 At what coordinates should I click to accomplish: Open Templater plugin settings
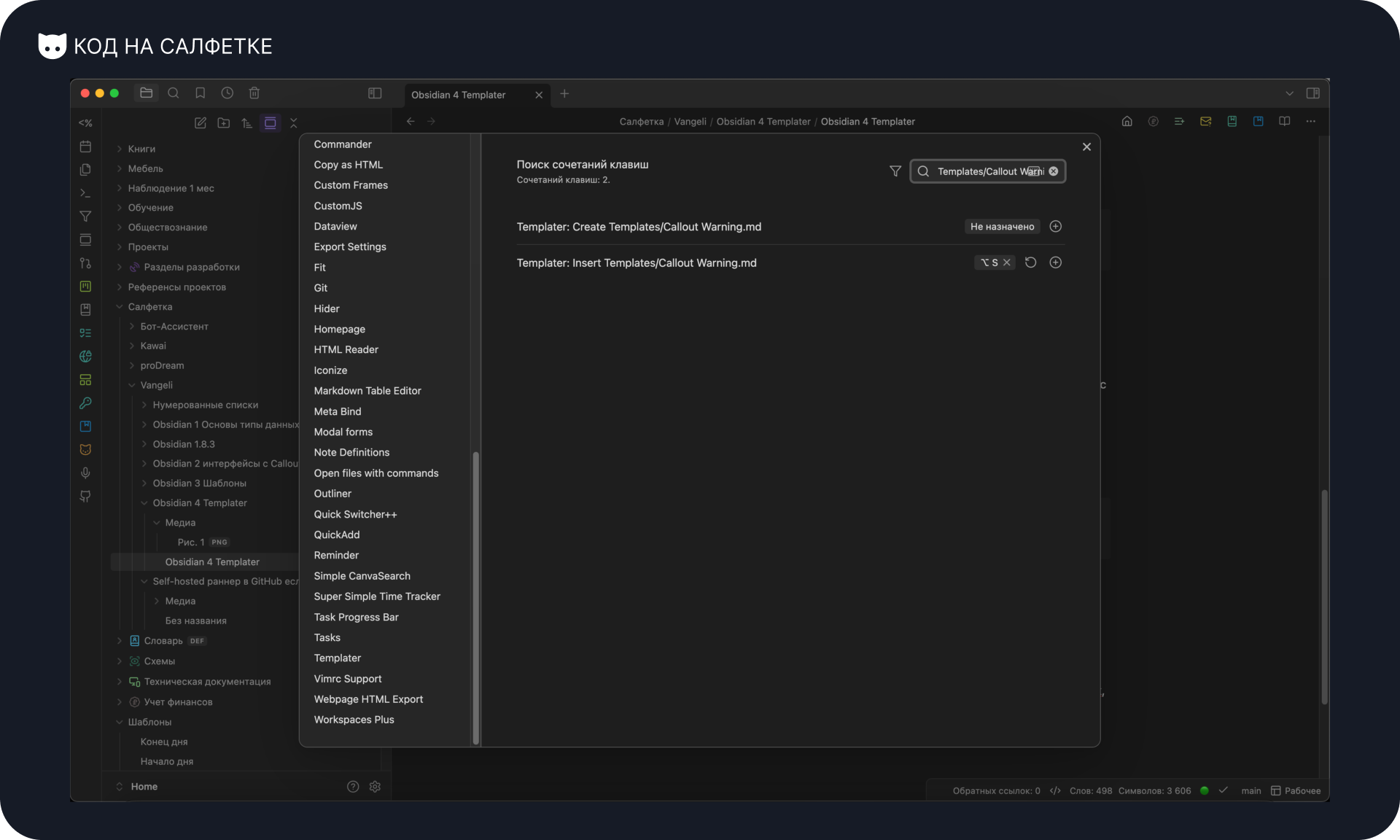[x=338, y=658]
